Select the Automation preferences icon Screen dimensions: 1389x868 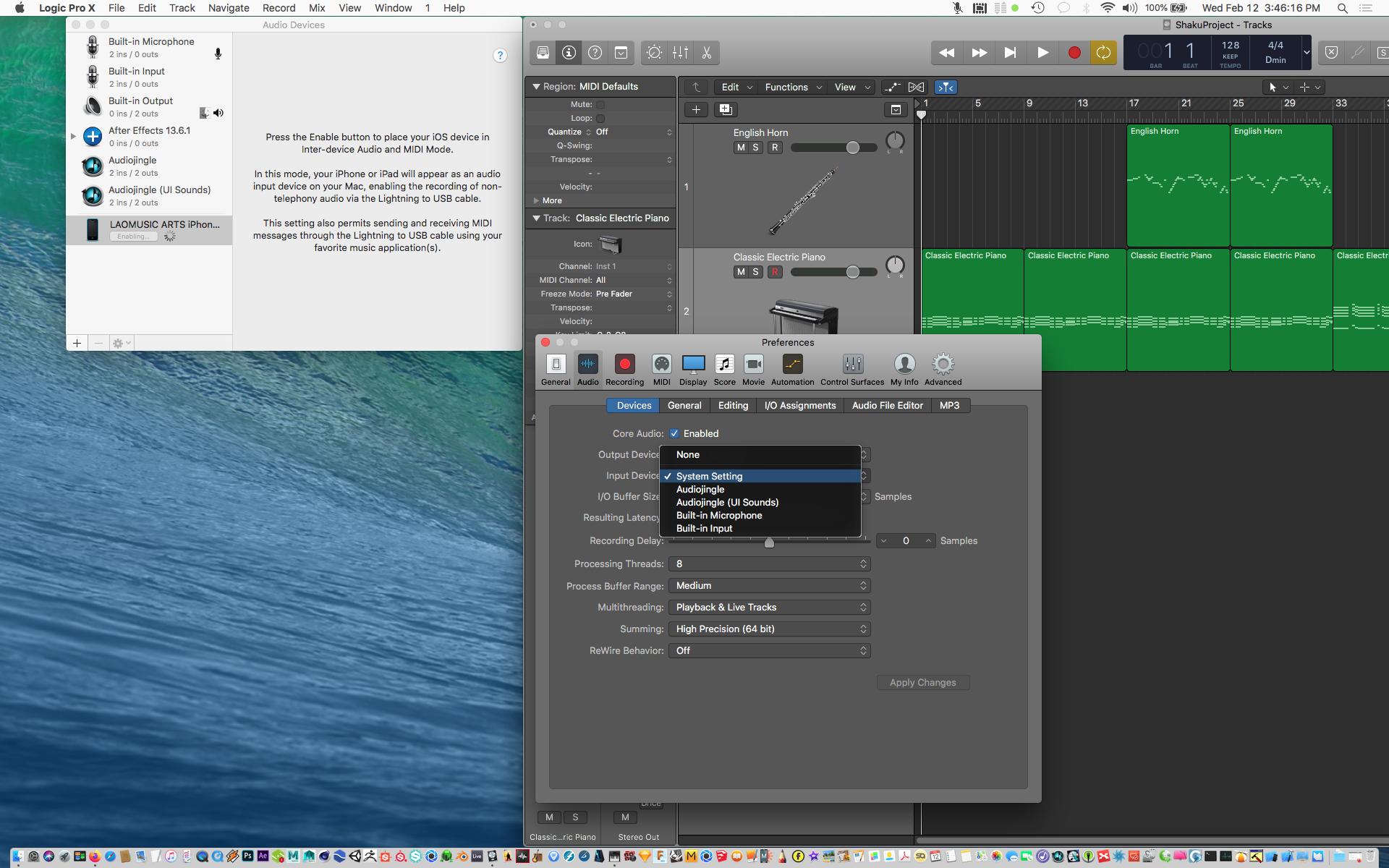pyautogui.click(x=792, y=370)
